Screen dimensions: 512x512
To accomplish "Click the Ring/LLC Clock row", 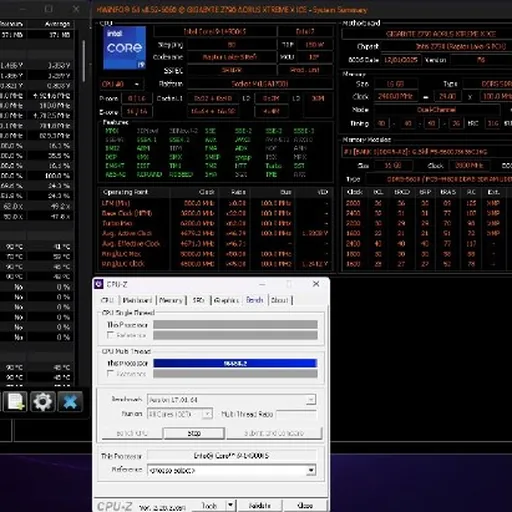I will pos(215,264).
